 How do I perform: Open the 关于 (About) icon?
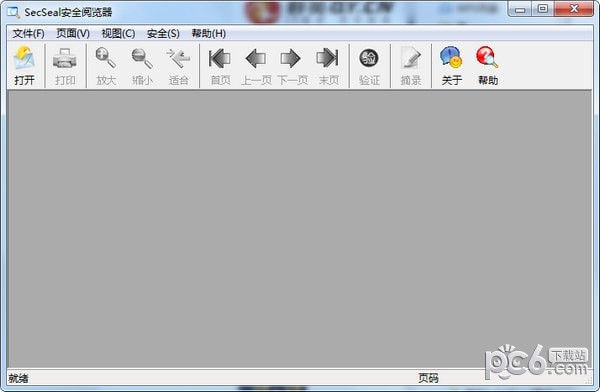(x=451, y=57)
